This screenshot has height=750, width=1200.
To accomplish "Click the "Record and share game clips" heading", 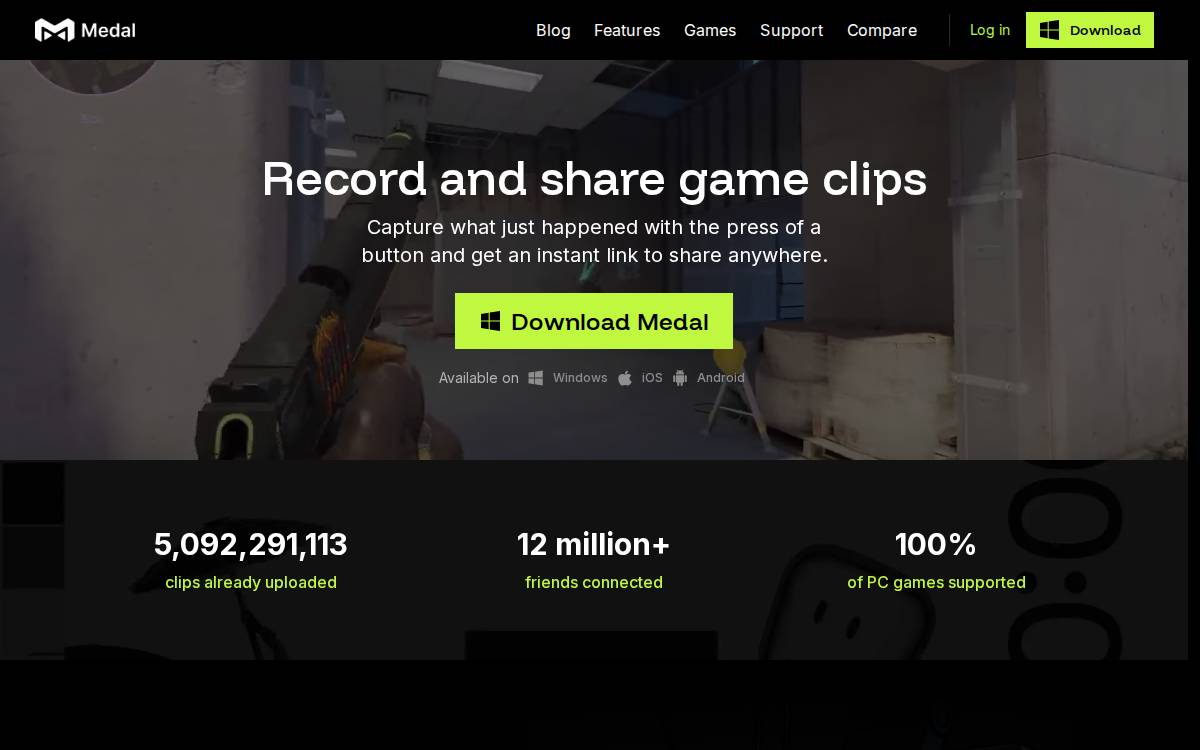I will (595, 179).
